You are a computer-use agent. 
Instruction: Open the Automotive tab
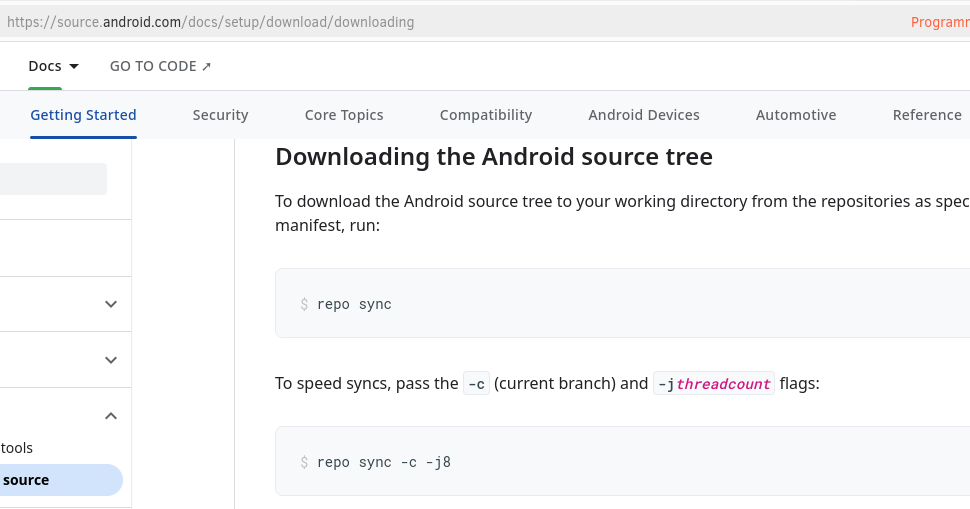click(796, 115)
